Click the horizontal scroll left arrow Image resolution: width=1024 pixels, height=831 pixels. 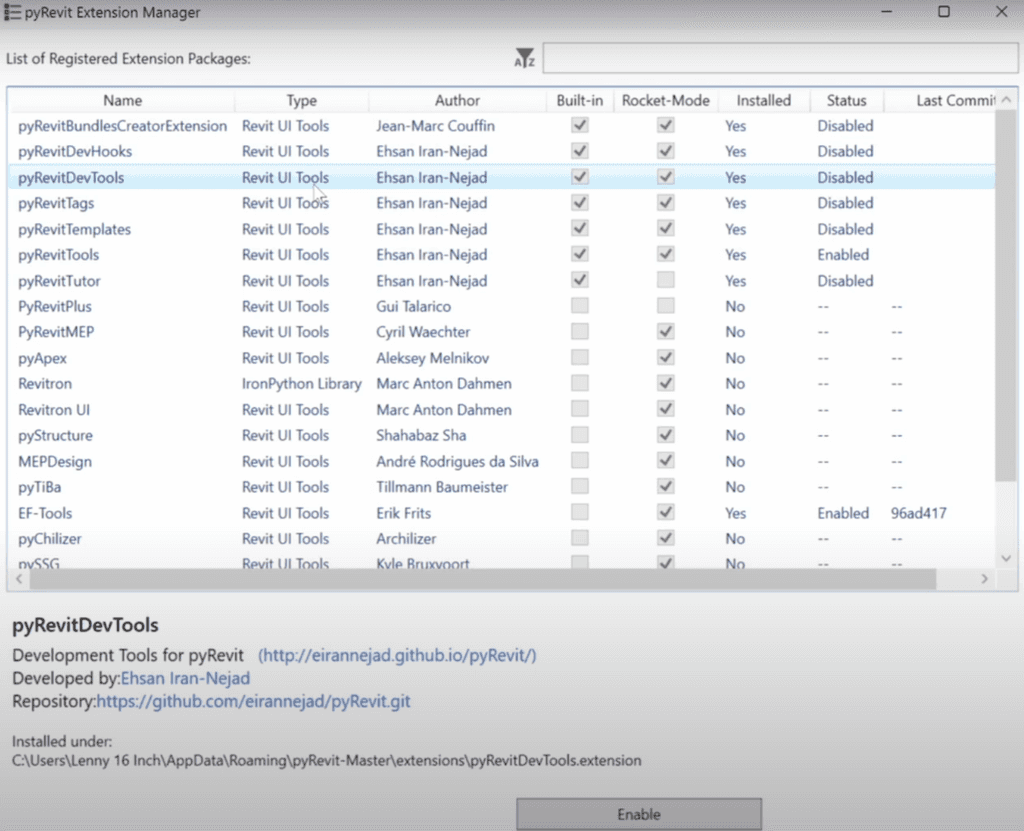pos(19,579)
